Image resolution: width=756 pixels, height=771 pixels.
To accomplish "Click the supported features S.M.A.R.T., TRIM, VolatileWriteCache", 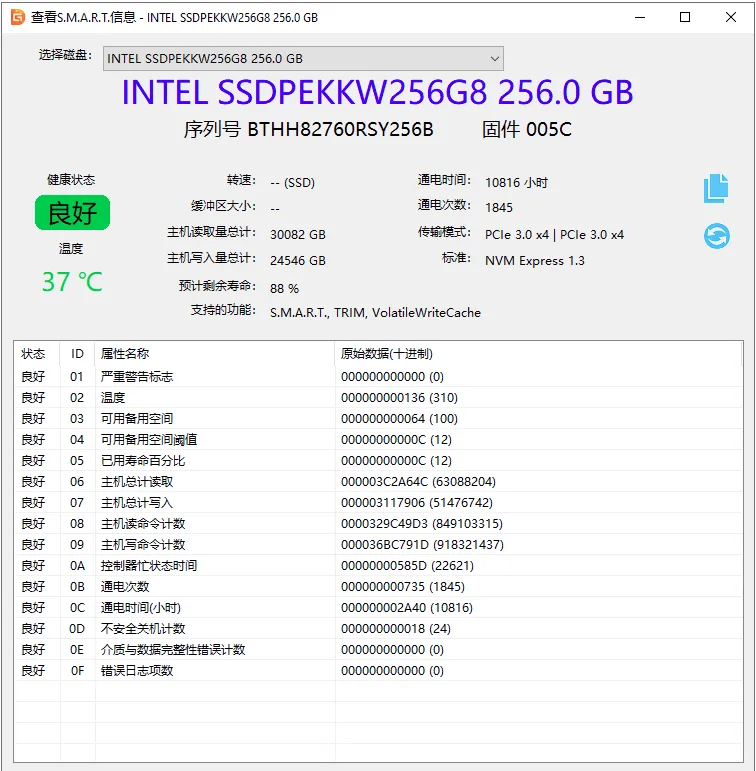I will point(375,313).
